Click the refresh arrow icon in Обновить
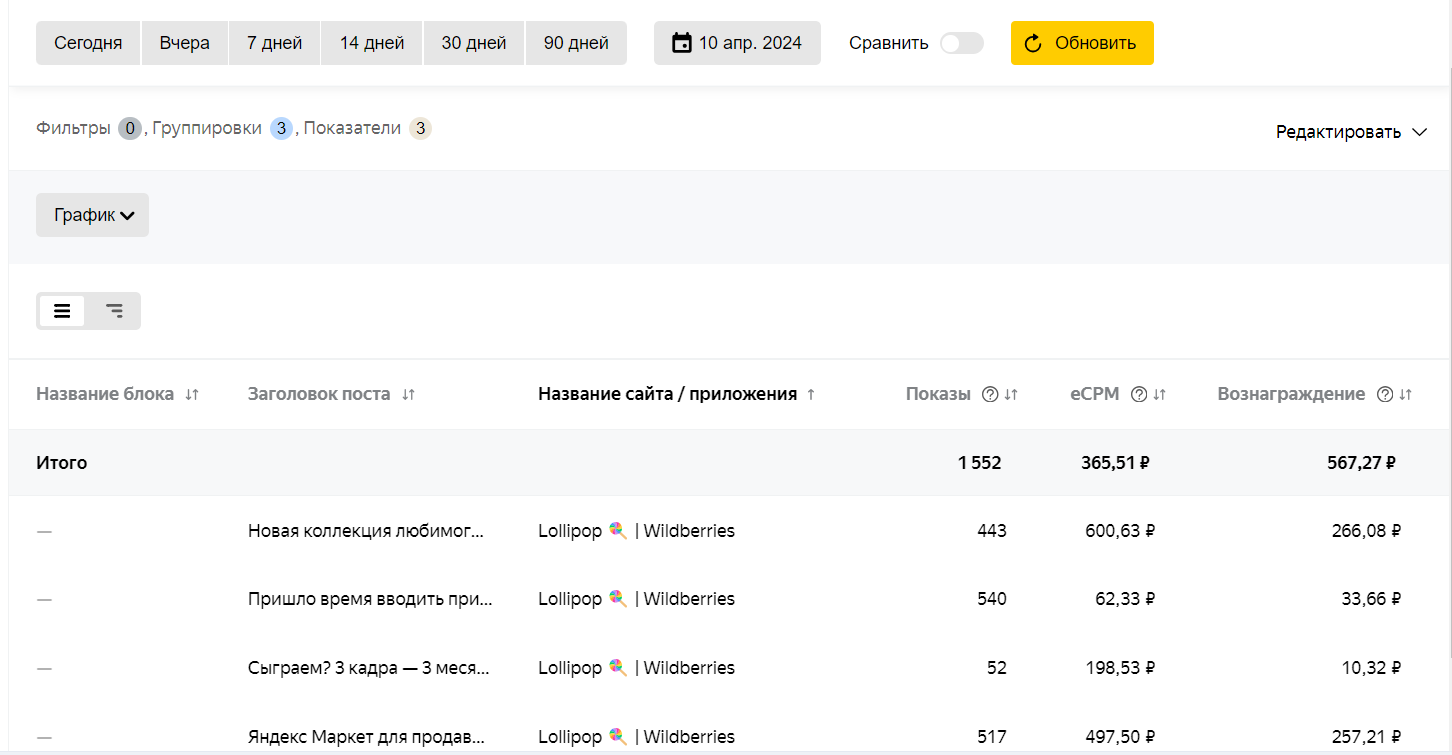1452x755 pixels. [1034, 43]
